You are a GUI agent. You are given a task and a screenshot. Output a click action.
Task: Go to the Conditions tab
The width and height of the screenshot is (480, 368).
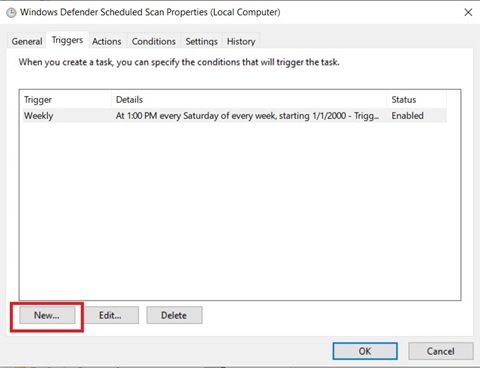pyautogui.click(x=154, y=41)
